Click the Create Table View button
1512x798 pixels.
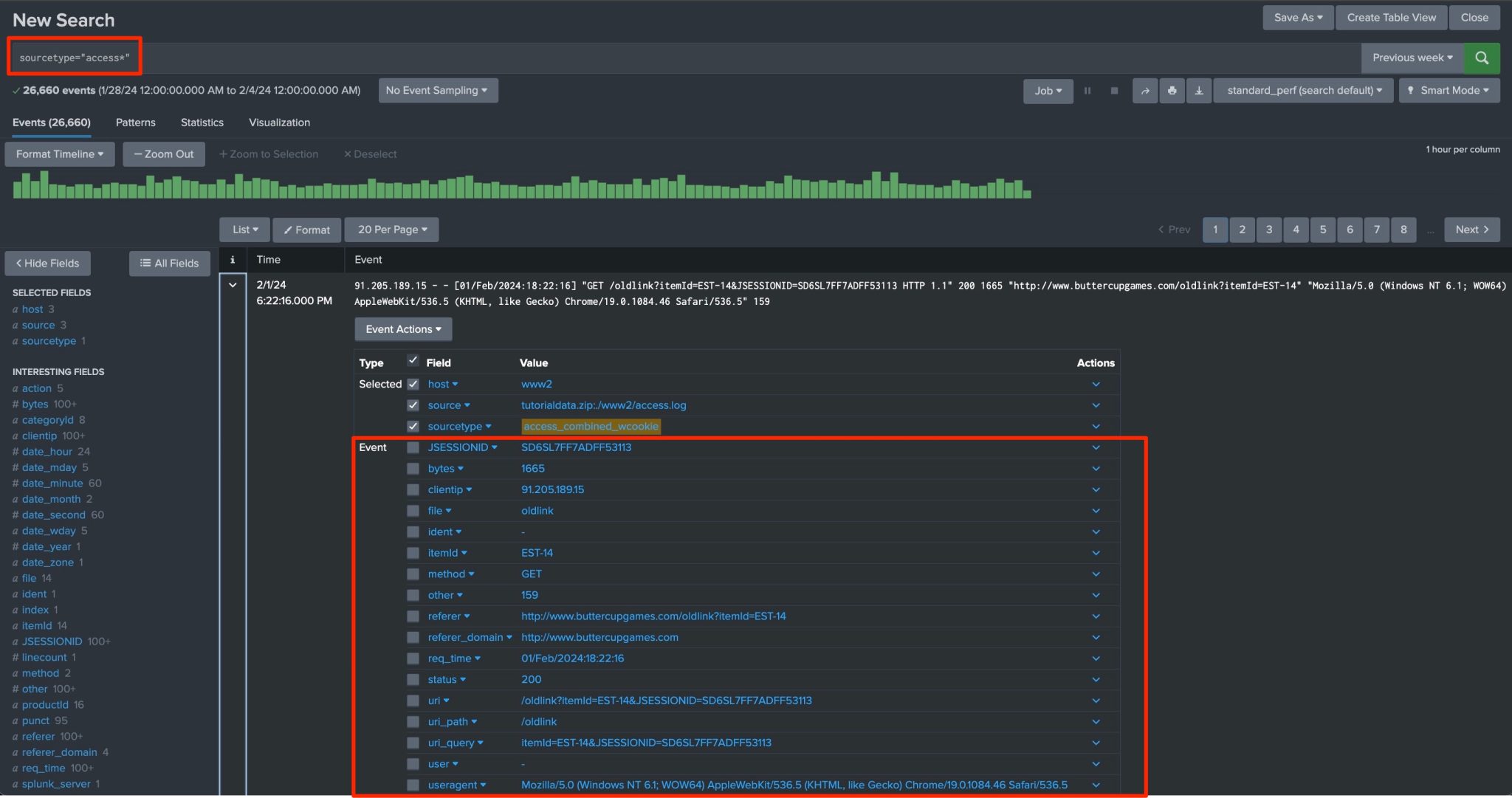1390,17
